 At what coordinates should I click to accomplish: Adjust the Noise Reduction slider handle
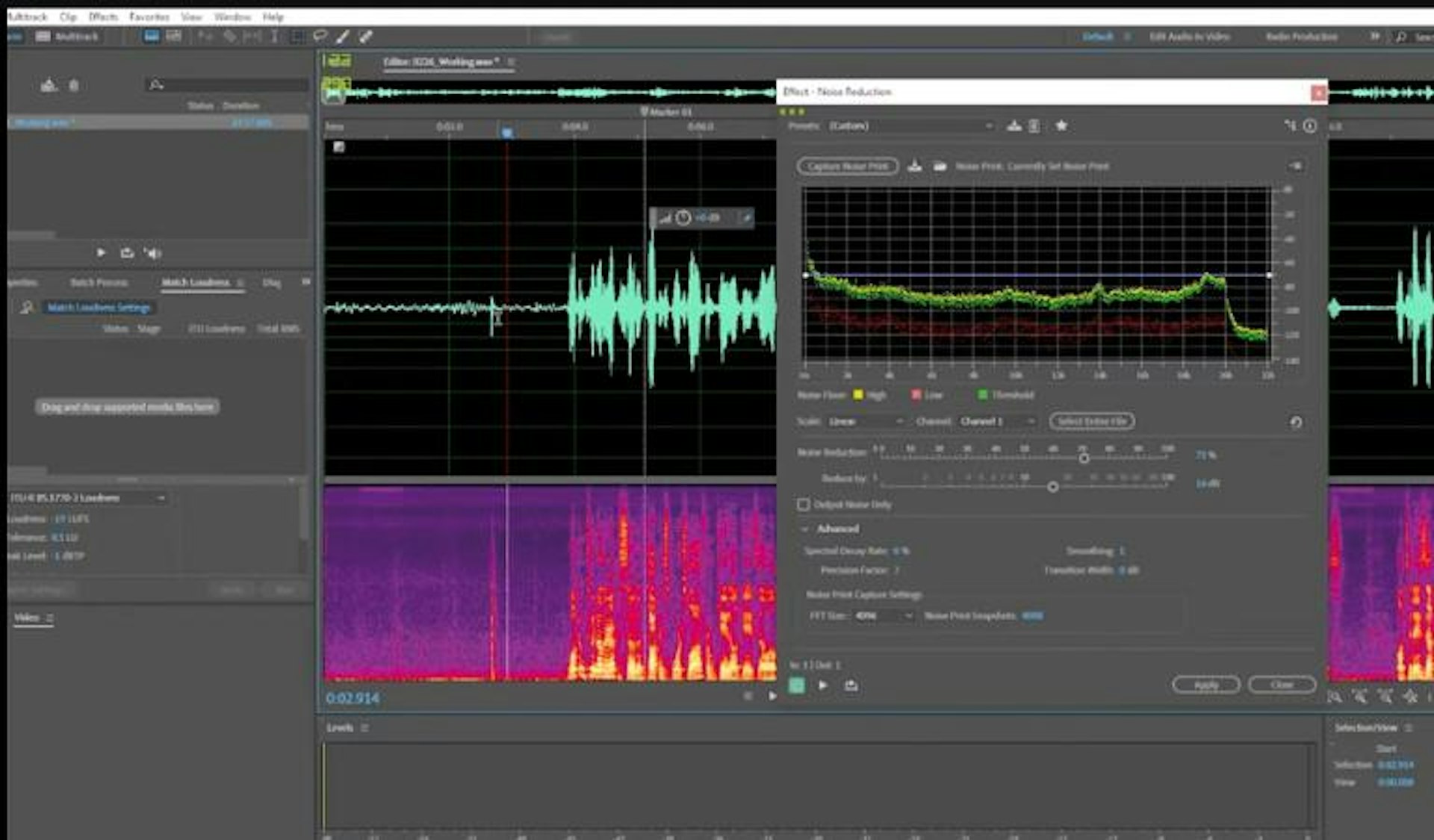[x=1084, y=458]
